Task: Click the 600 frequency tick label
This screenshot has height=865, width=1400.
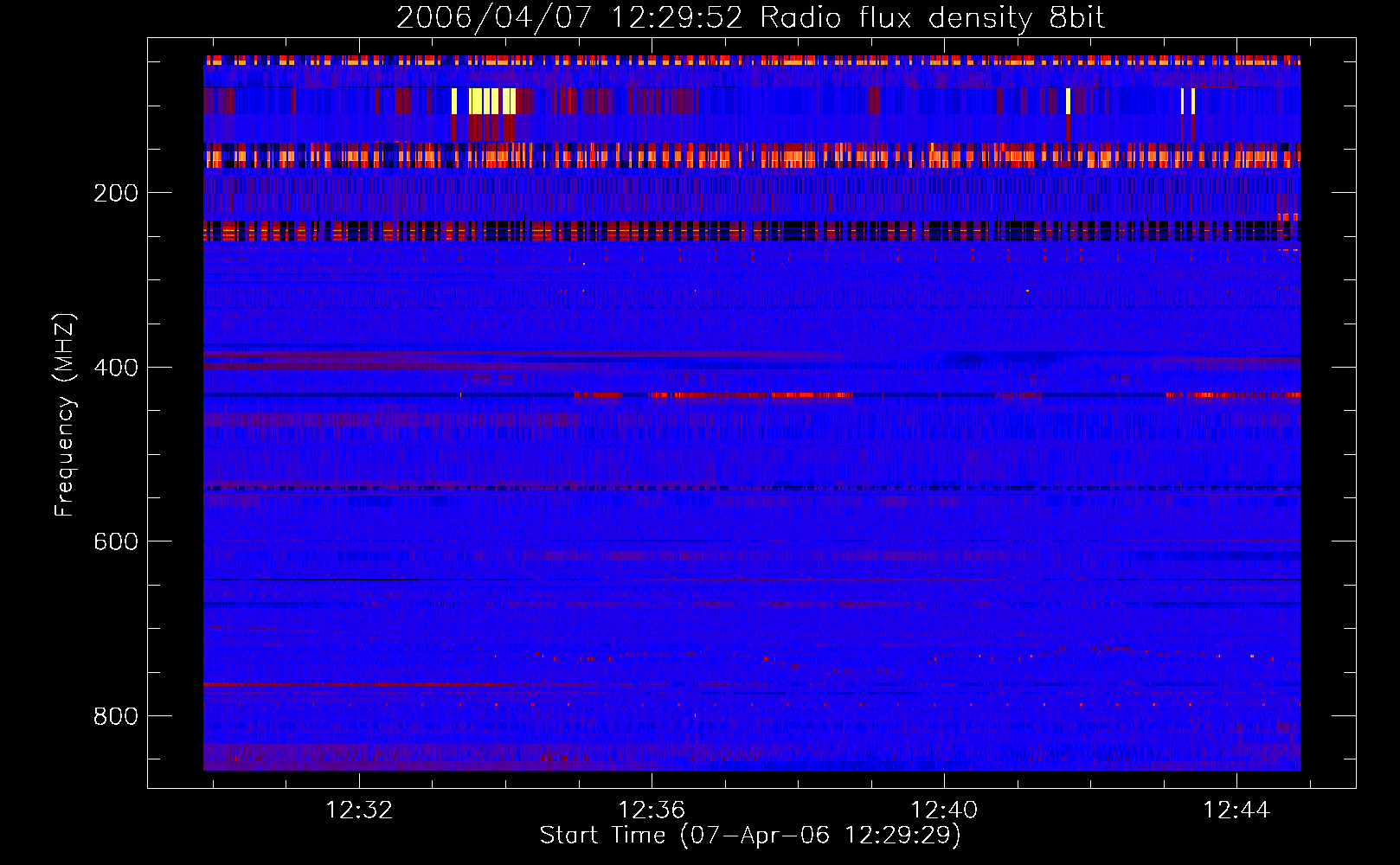Action: (x=116, y=541)
